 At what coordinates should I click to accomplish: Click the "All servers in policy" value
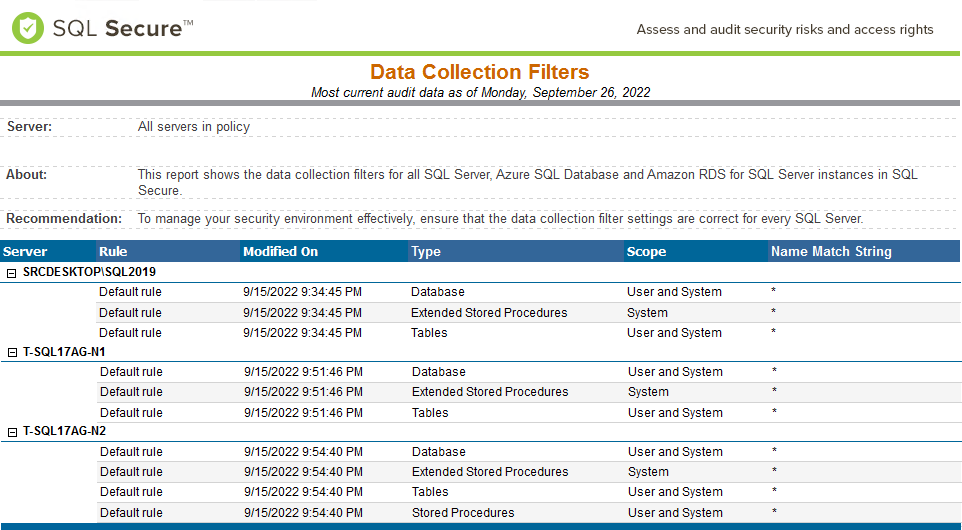[194, 127]
